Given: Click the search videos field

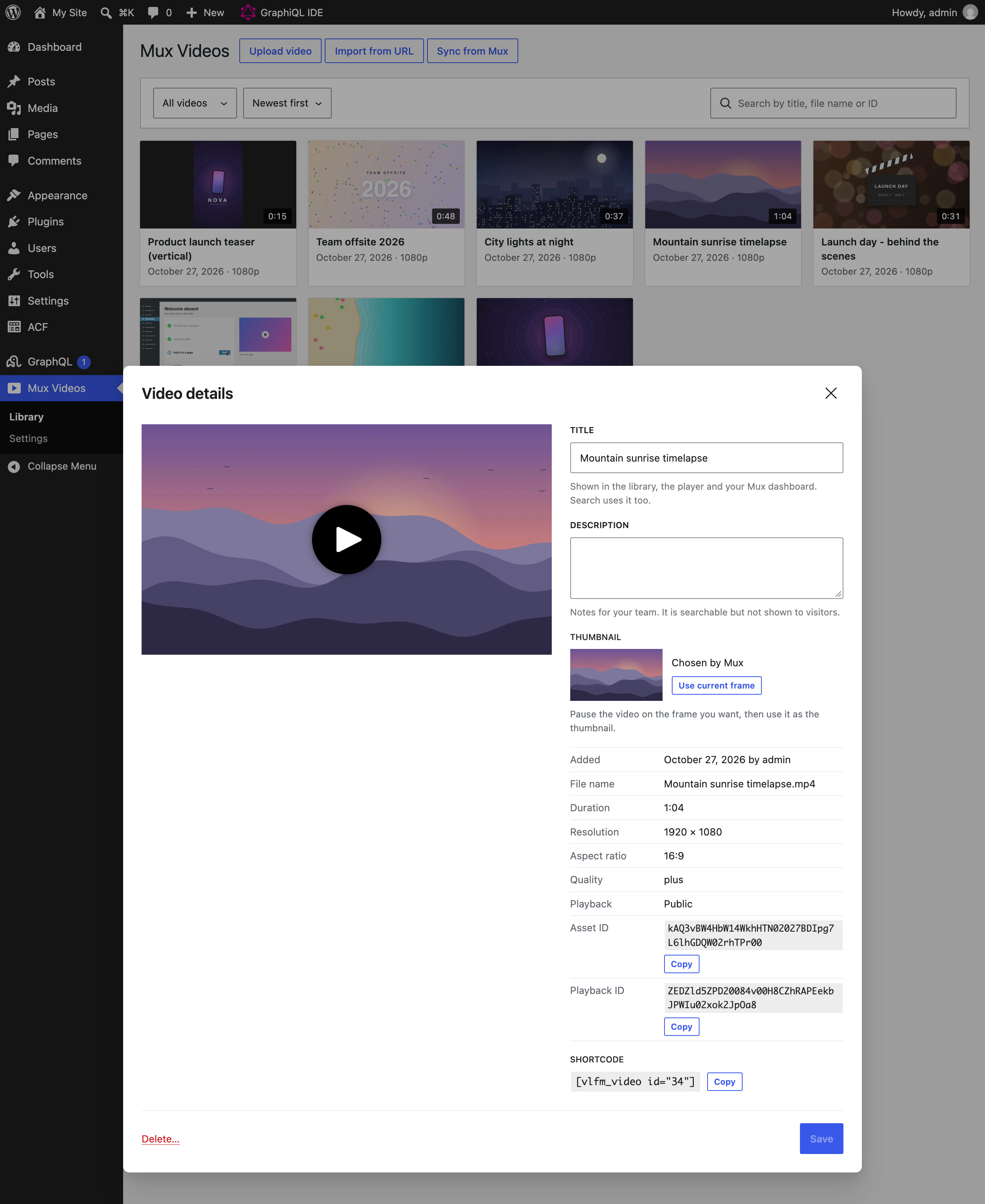Looking at the screenshot, I should click(833, 103).
